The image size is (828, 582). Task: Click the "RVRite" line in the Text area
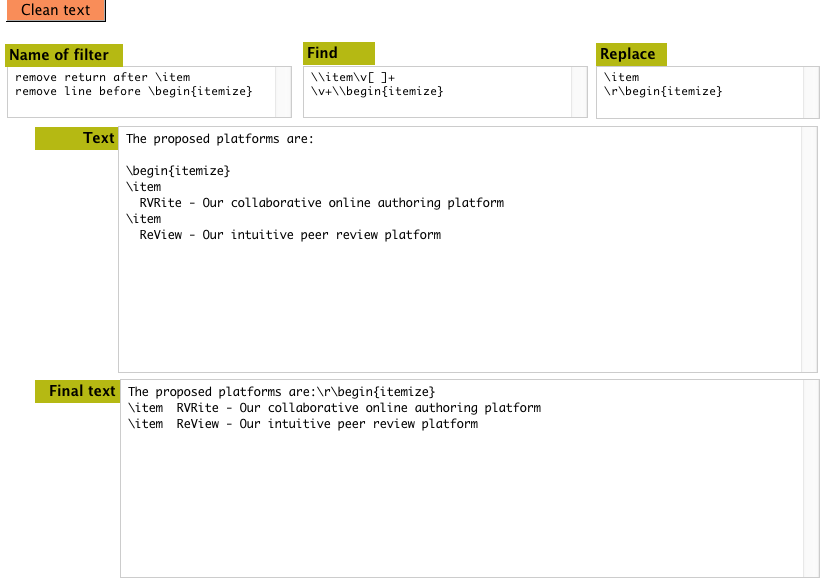[x=321, y=203]
